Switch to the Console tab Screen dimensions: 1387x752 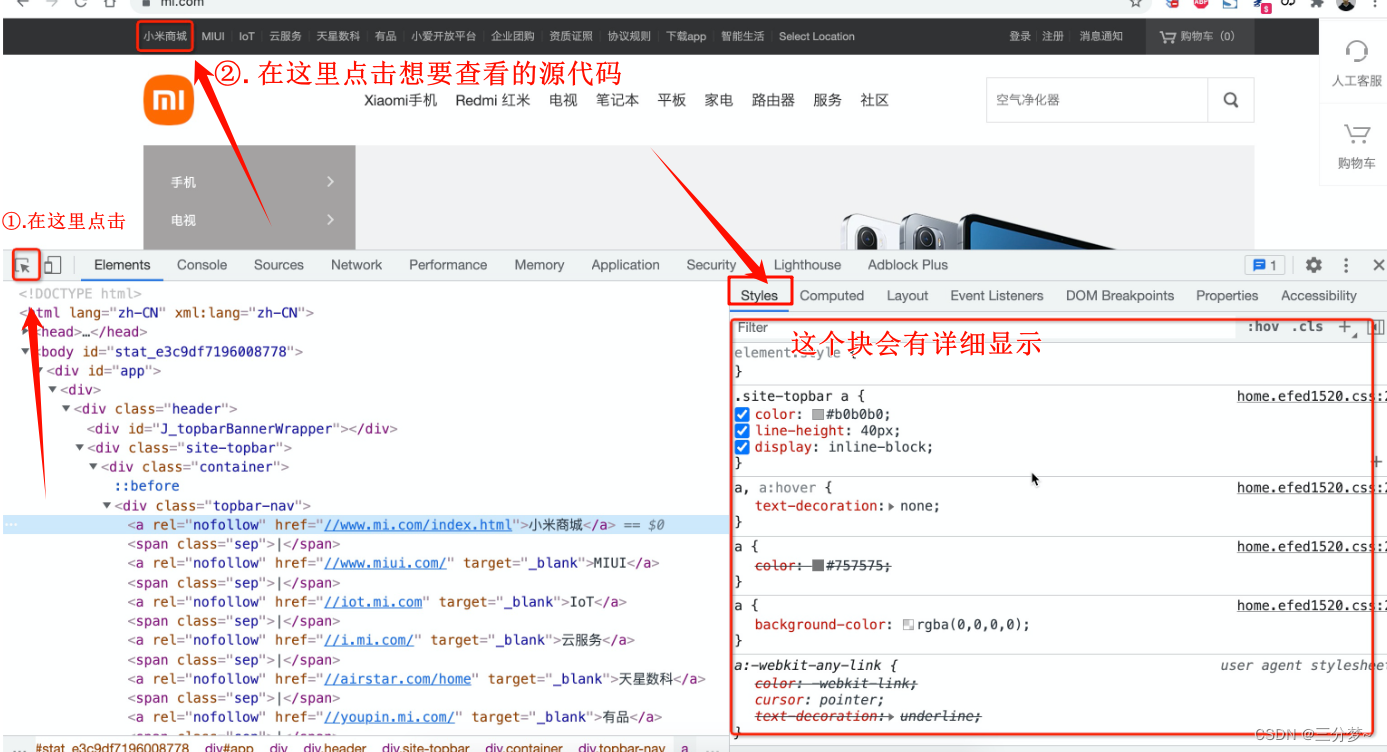coord(202,265)
